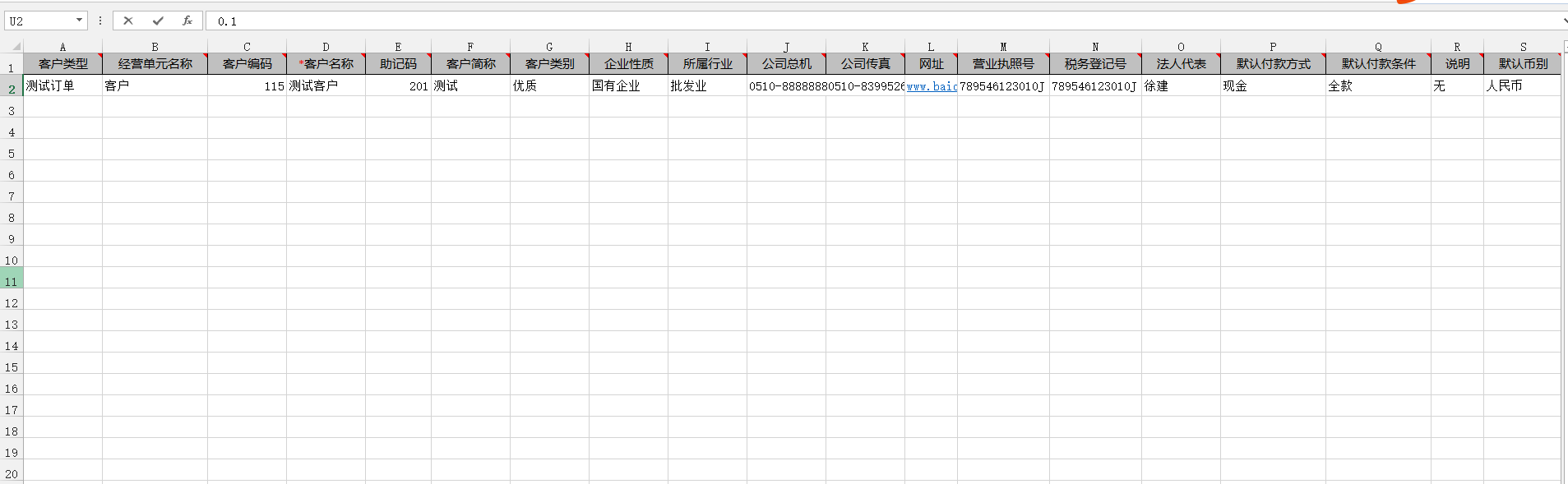Open the www.baic hyperlink in L2
1568x484 pixels.
coord(931,85)
